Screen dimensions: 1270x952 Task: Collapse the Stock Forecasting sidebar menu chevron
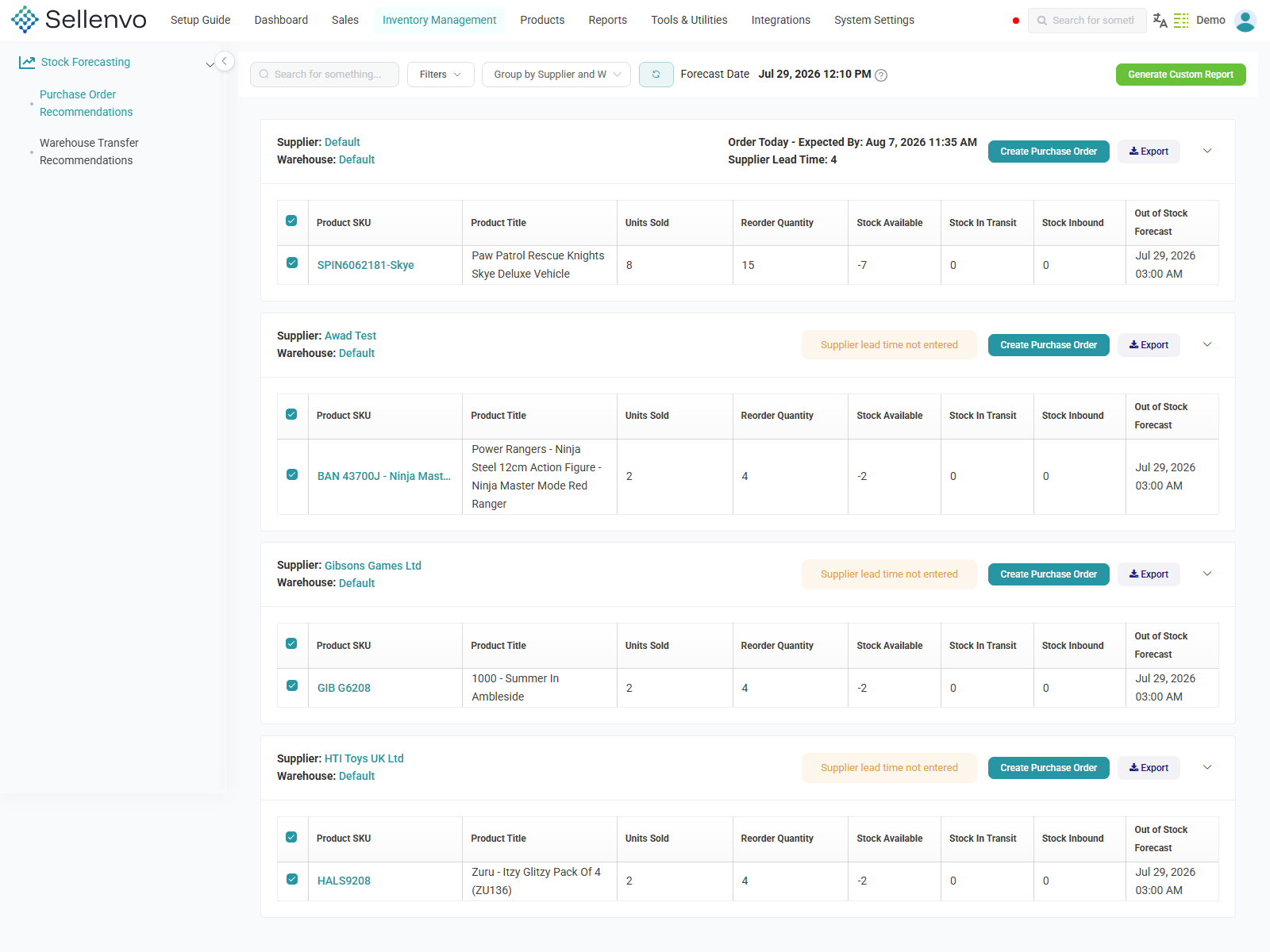(210, 64)
